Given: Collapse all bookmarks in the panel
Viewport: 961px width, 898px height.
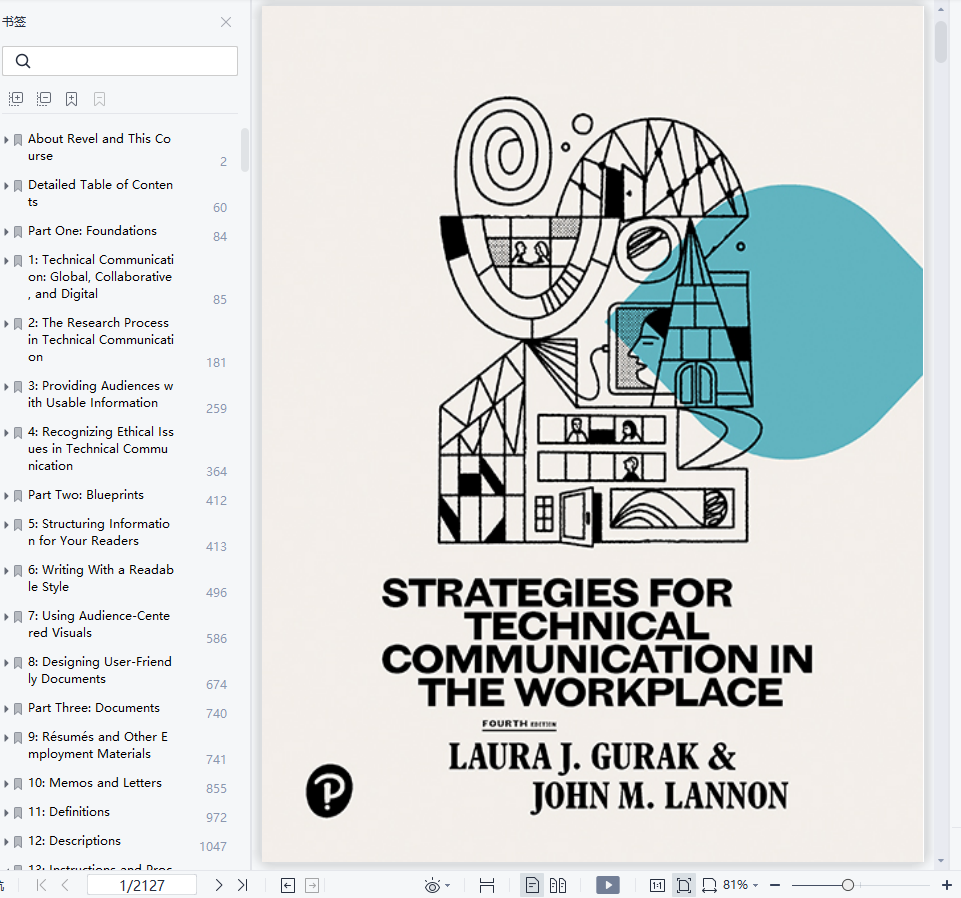Looking at the screenshot, I should click(x=44, y=99).
